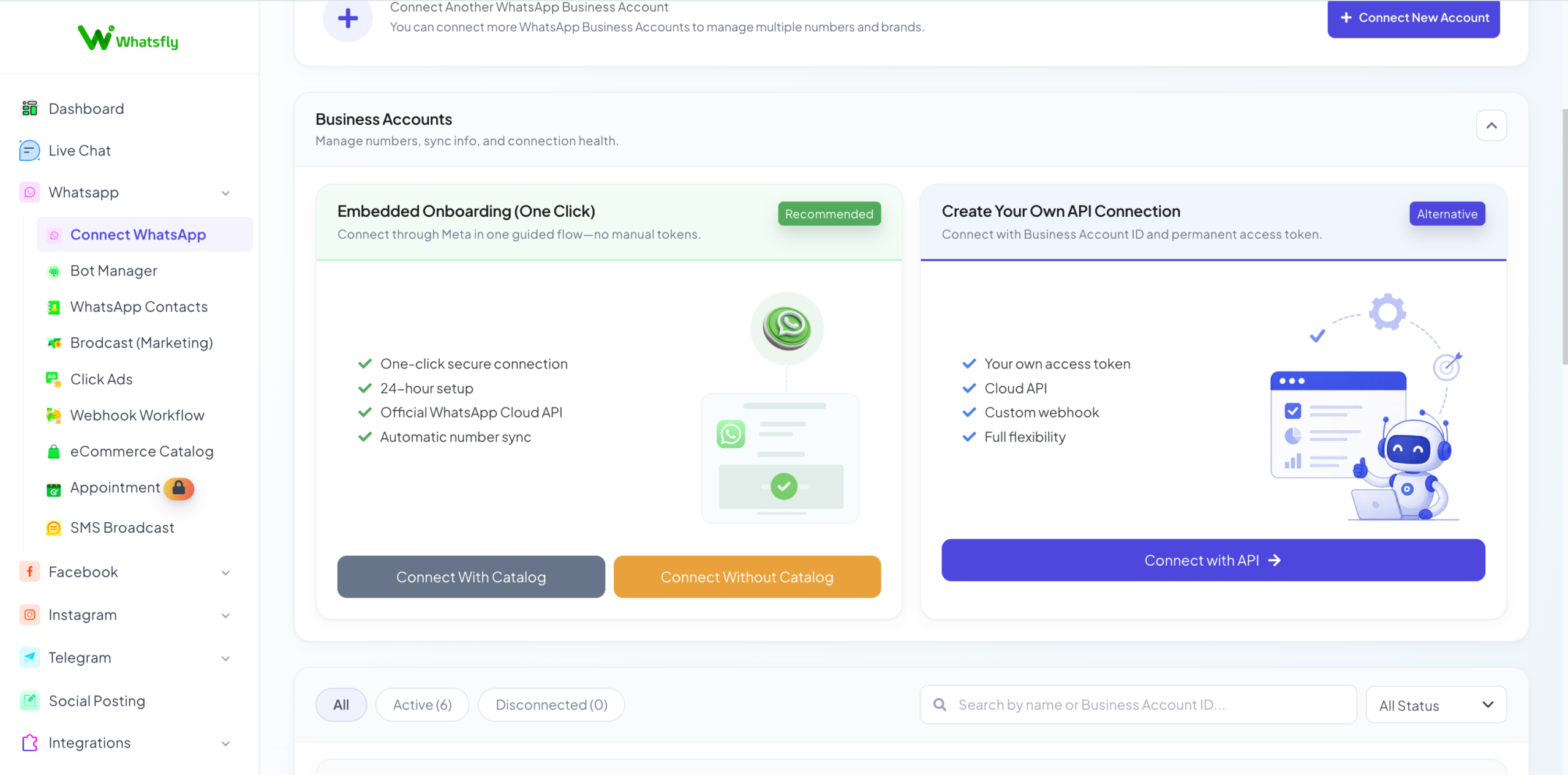The width and height of the screenshot is (1568, 775).
Task: Click the Bot Manager icon
Action: coord(54,271)
